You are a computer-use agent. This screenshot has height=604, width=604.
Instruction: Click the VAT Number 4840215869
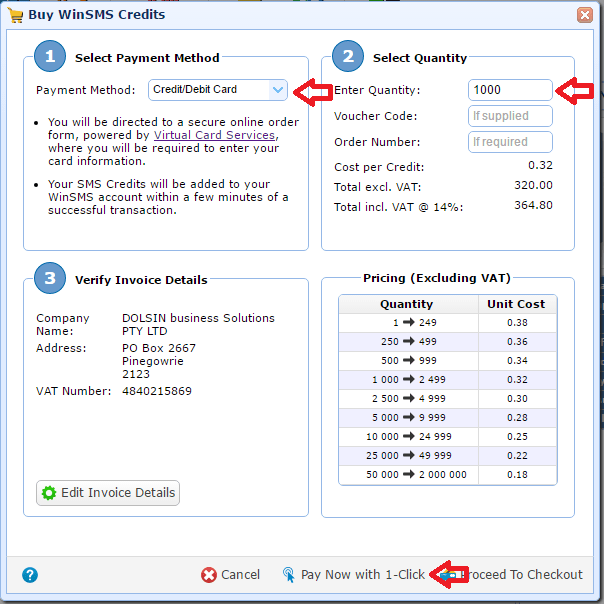point(157,391)
